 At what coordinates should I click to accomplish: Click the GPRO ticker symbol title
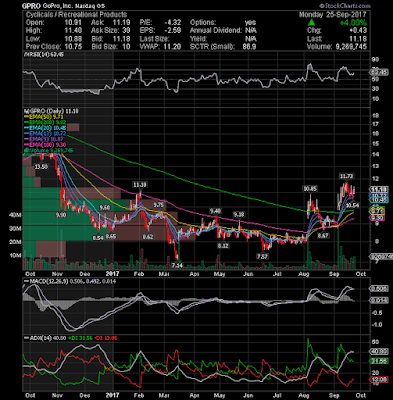coord(30,6)
